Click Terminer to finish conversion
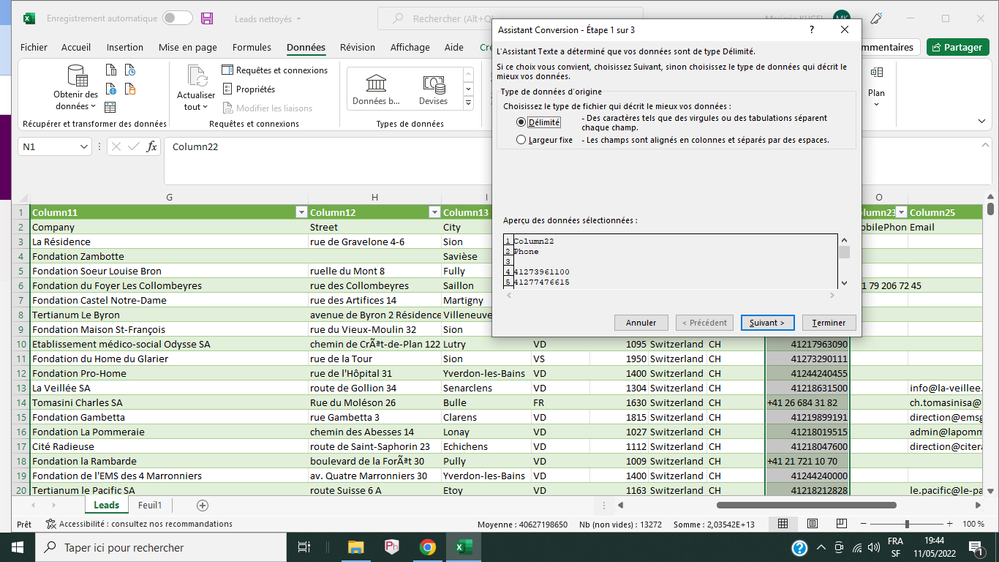The image size is (999, 562). tap(829, 322)
